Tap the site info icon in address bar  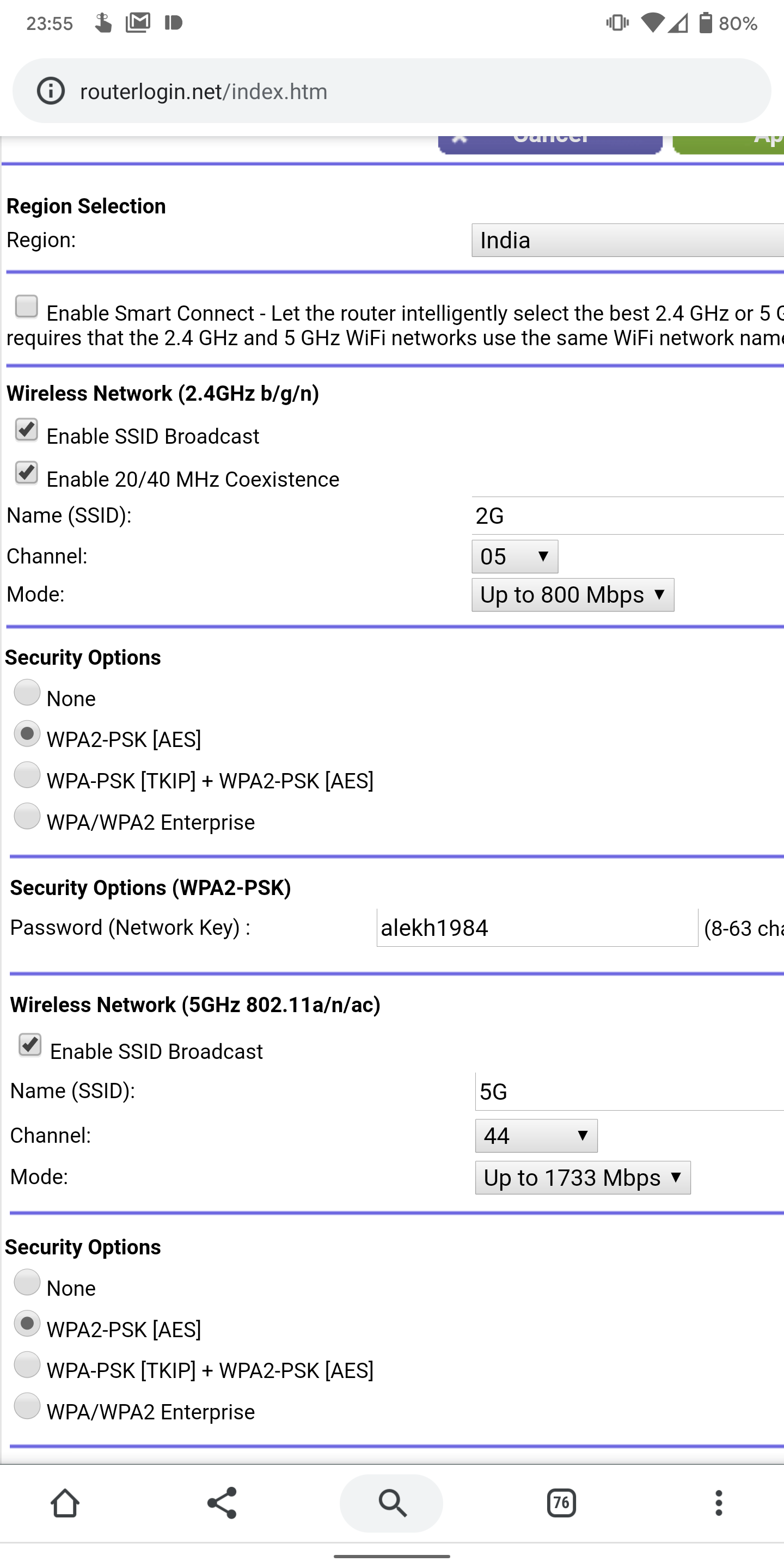pos(51,91)
